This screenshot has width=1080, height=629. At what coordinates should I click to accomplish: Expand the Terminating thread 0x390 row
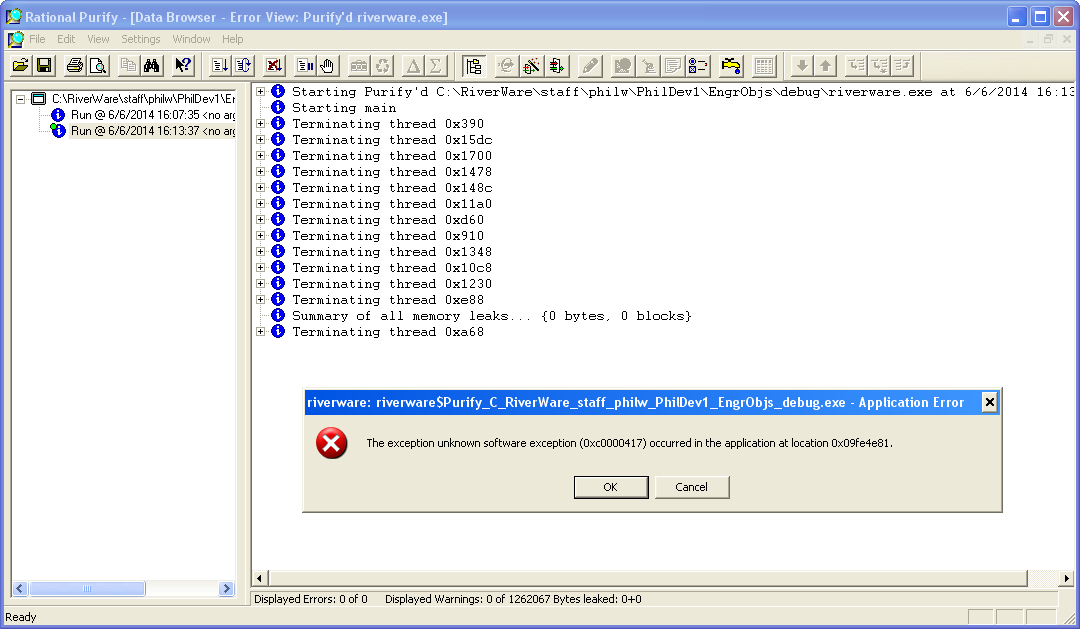coord(260,124)
